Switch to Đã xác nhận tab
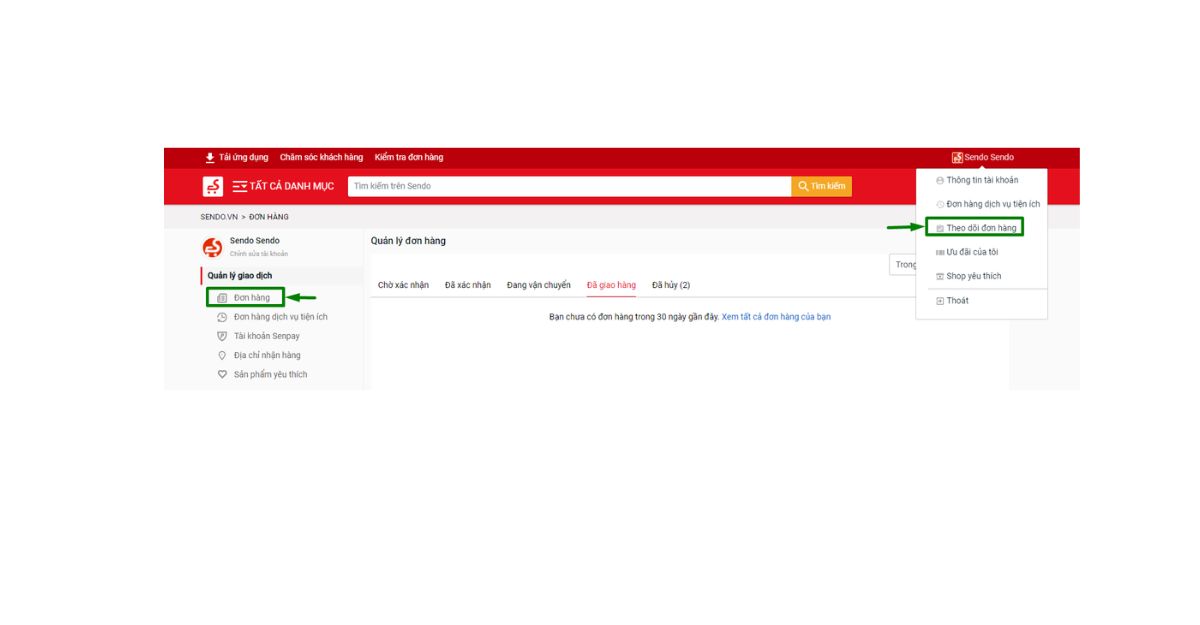Viewport: 1200px width, 625px height. 468,285
